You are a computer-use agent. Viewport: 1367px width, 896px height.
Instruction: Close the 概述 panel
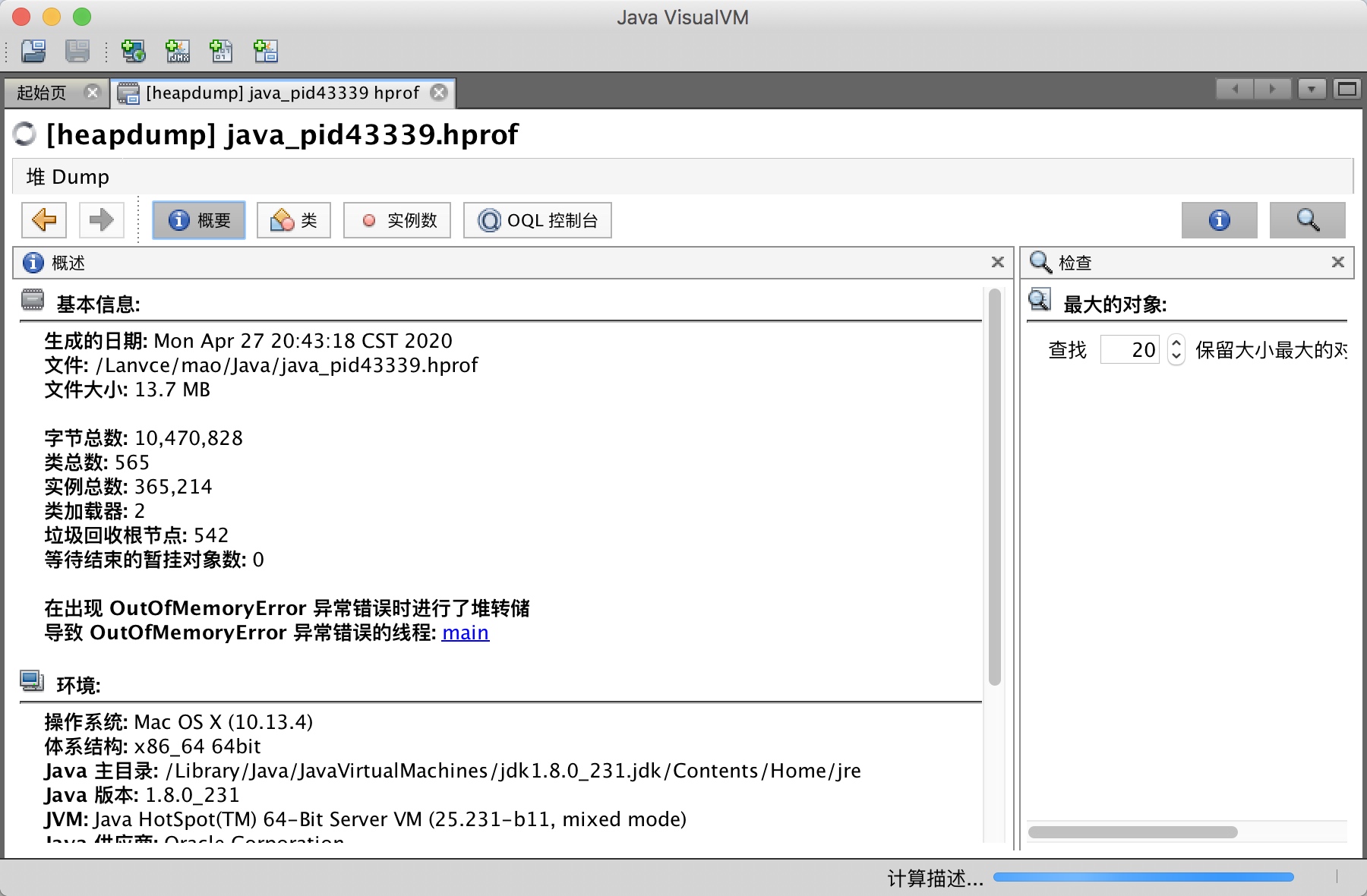[998, 262]
